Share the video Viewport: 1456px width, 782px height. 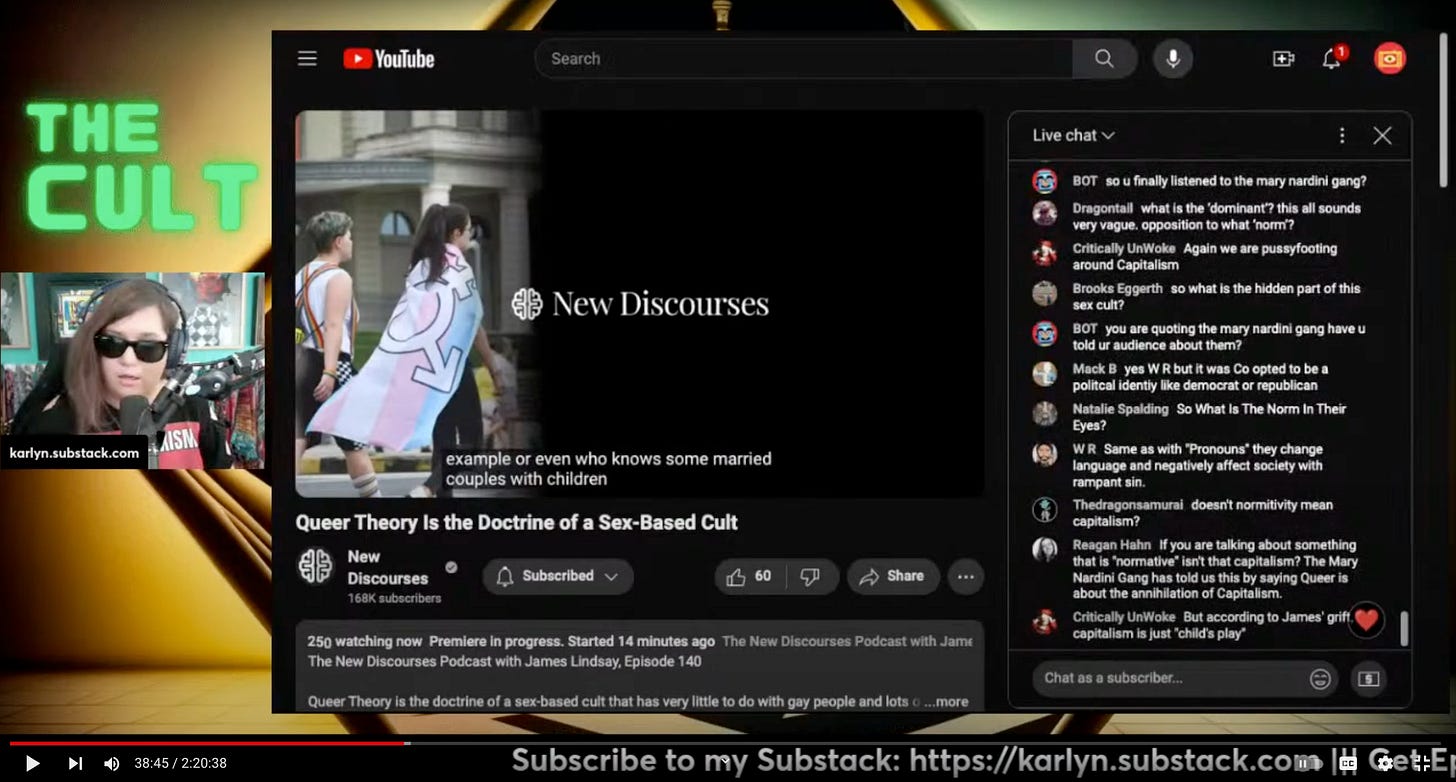(x=892, y=576)
